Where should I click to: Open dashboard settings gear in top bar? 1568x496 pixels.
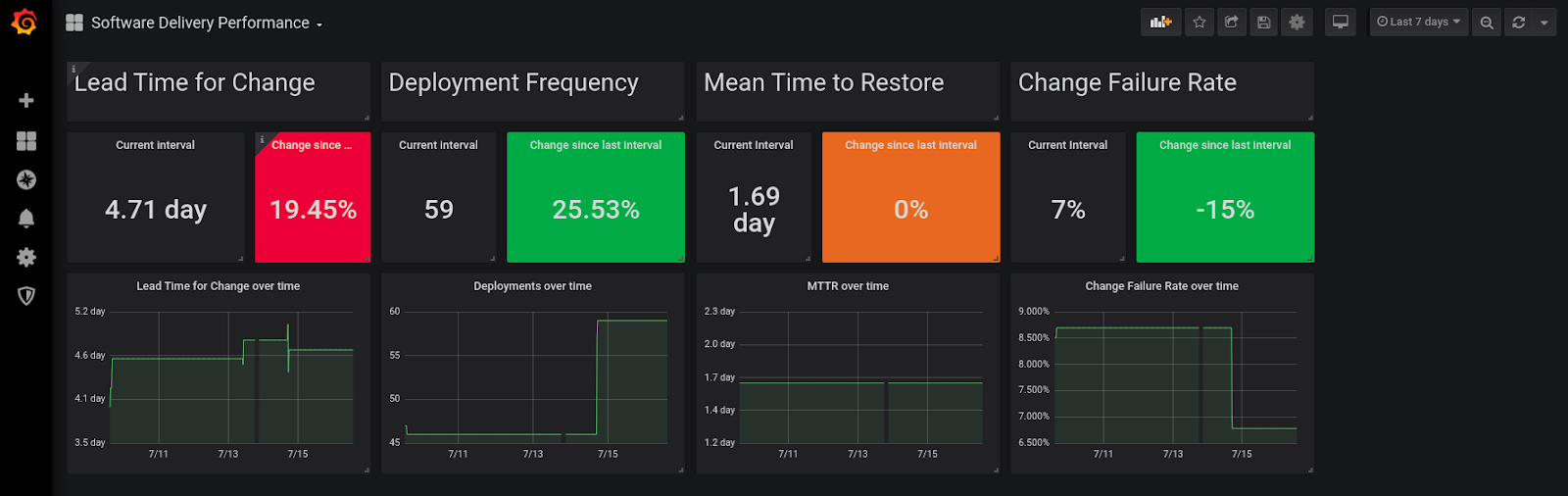[x=1297, y=22]
